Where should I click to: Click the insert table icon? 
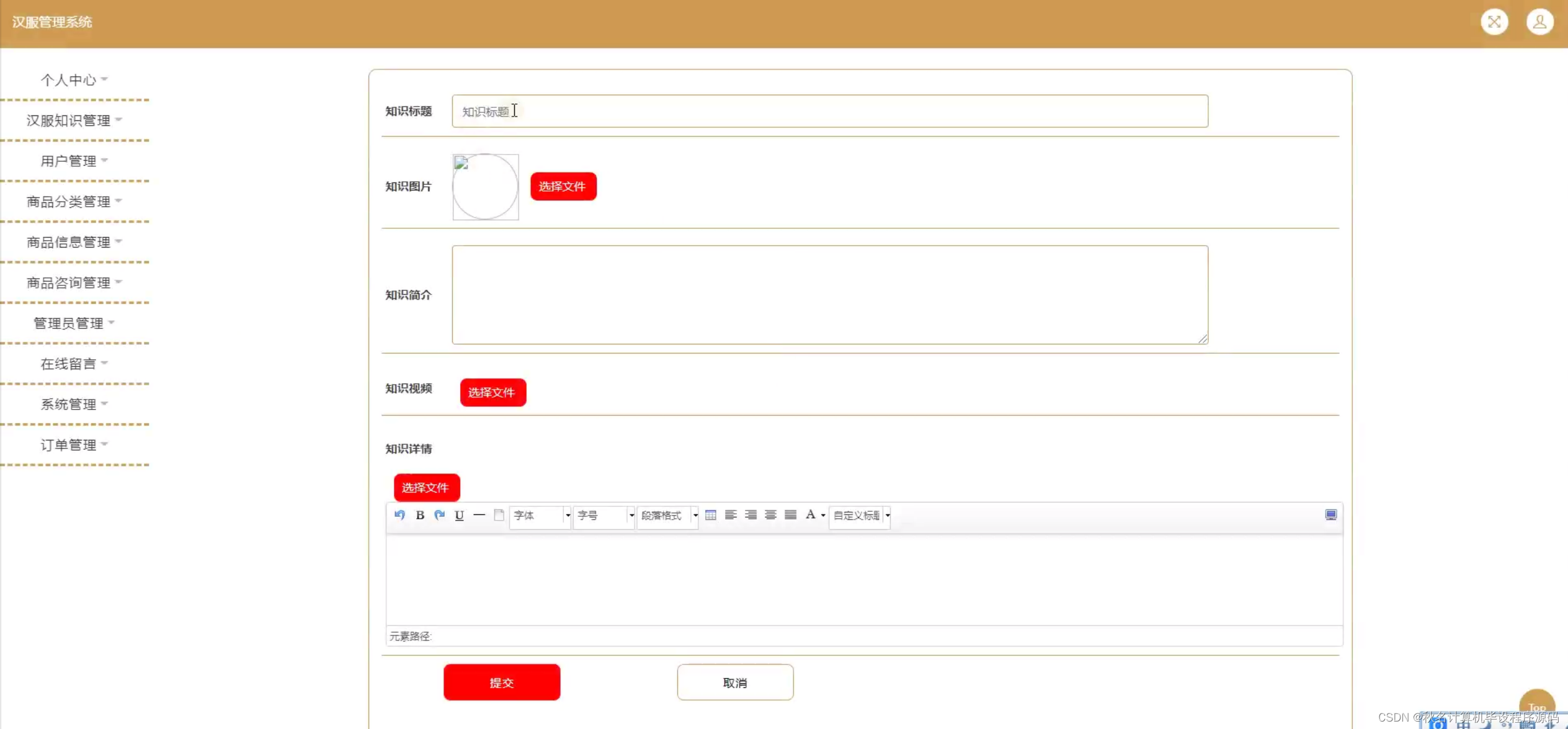(x=711, y=515)
